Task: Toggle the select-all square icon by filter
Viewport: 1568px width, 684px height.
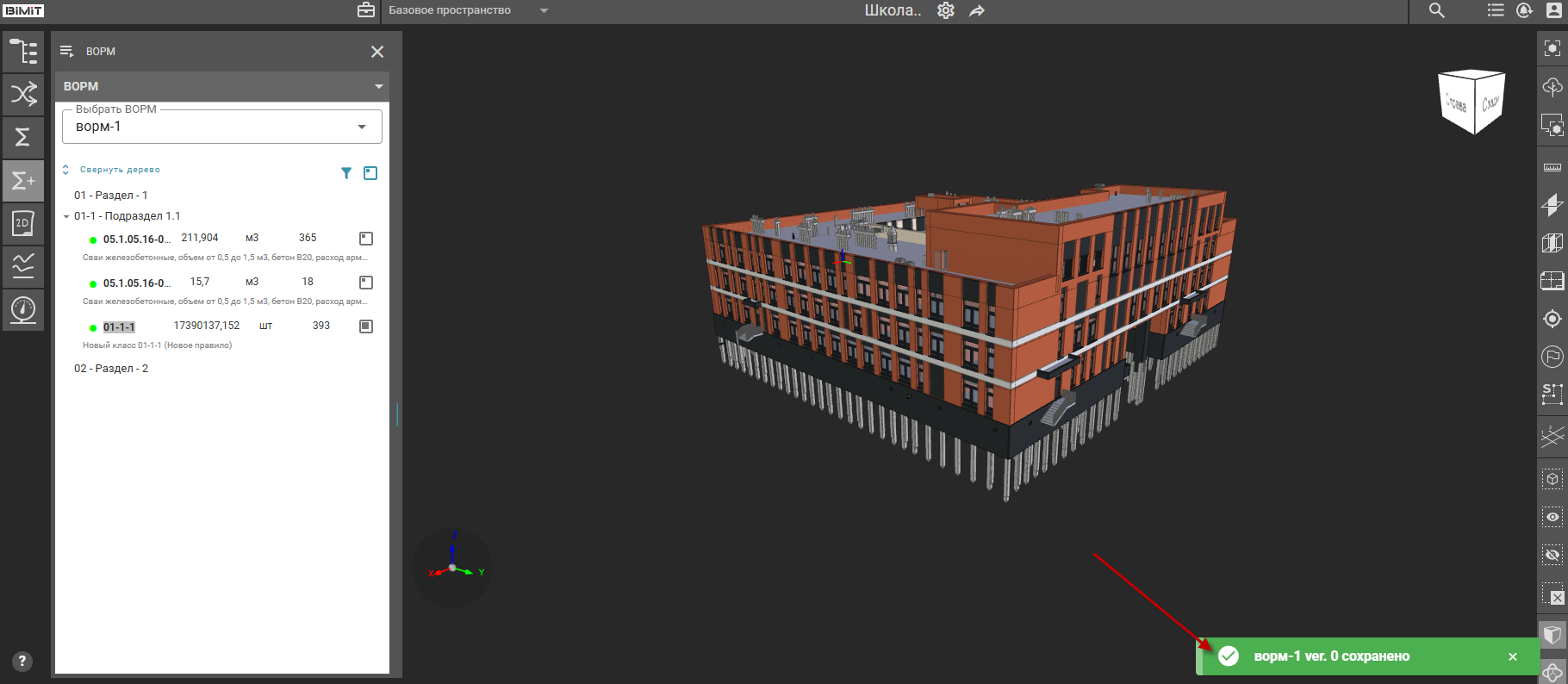Action: [x=370, y=173]
